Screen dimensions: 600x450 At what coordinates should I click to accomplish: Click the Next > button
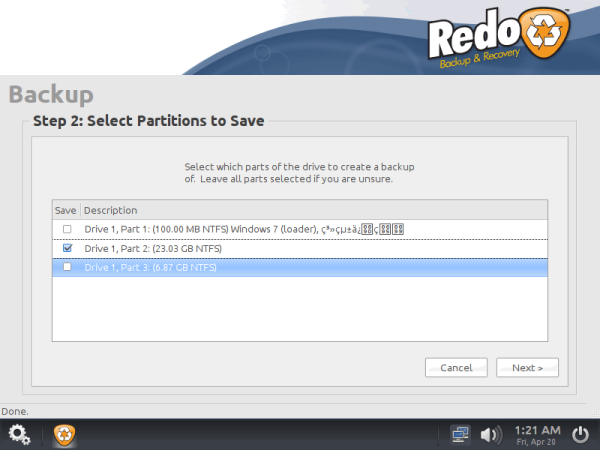[527, 368]
